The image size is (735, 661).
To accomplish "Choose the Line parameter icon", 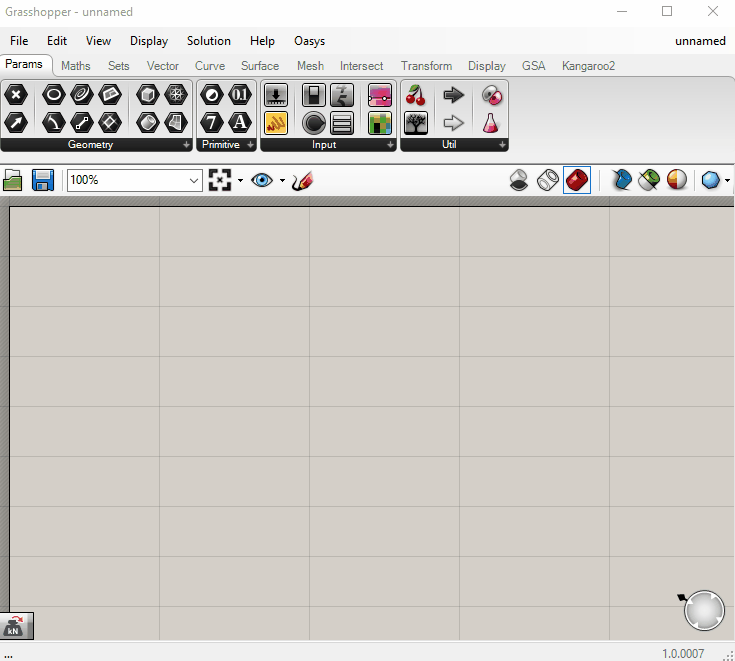I will 82,123.
